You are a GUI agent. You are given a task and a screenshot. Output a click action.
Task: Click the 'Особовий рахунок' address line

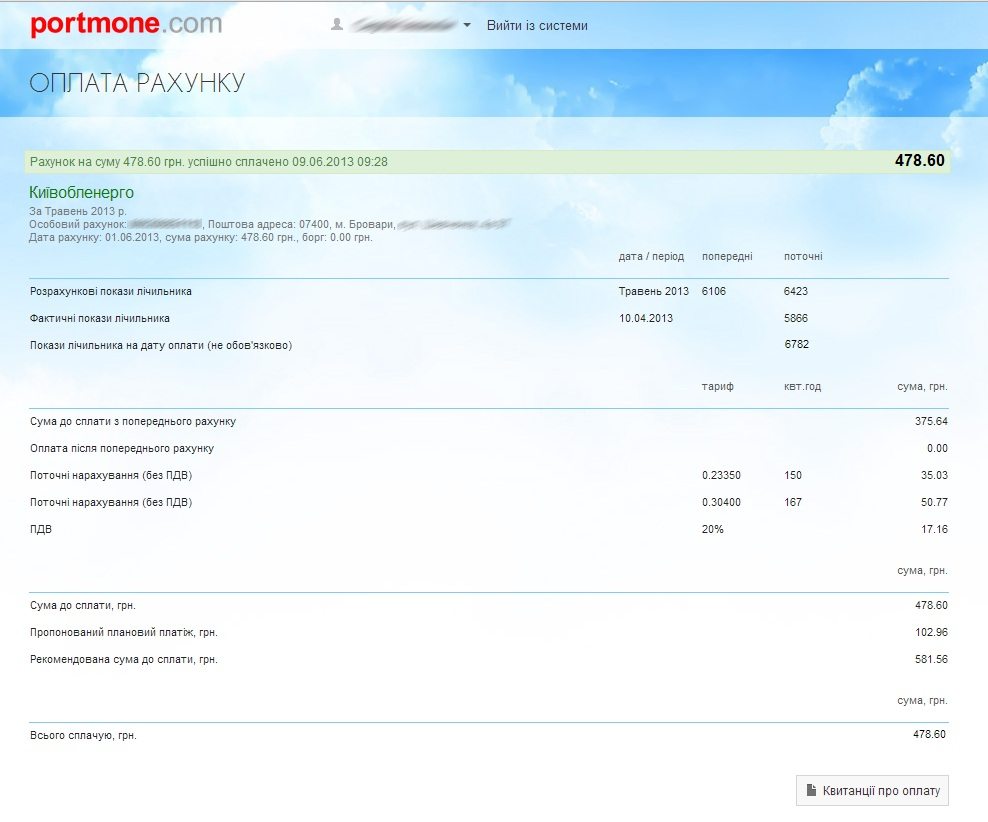point(270,224)
